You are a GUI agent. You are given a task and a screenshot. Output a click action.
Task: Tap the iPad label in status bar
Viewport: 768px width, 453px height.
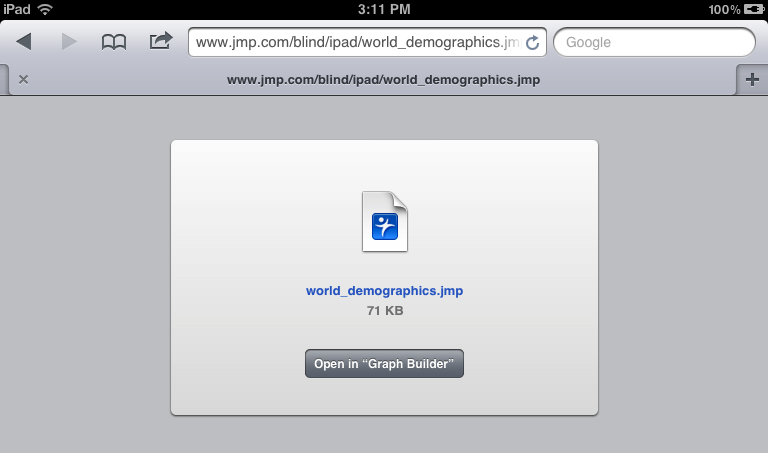[17, 9]
